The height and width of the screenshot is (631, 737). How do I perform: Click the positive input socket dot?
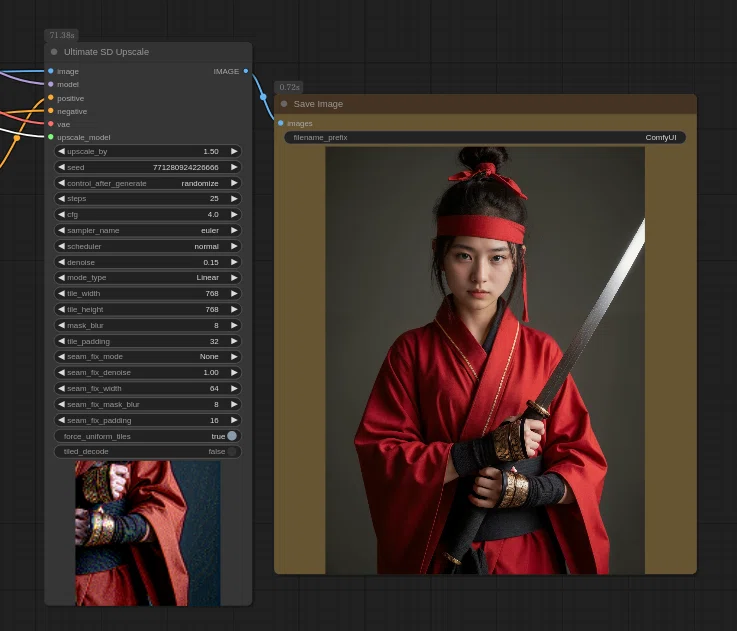coord(51,98)
